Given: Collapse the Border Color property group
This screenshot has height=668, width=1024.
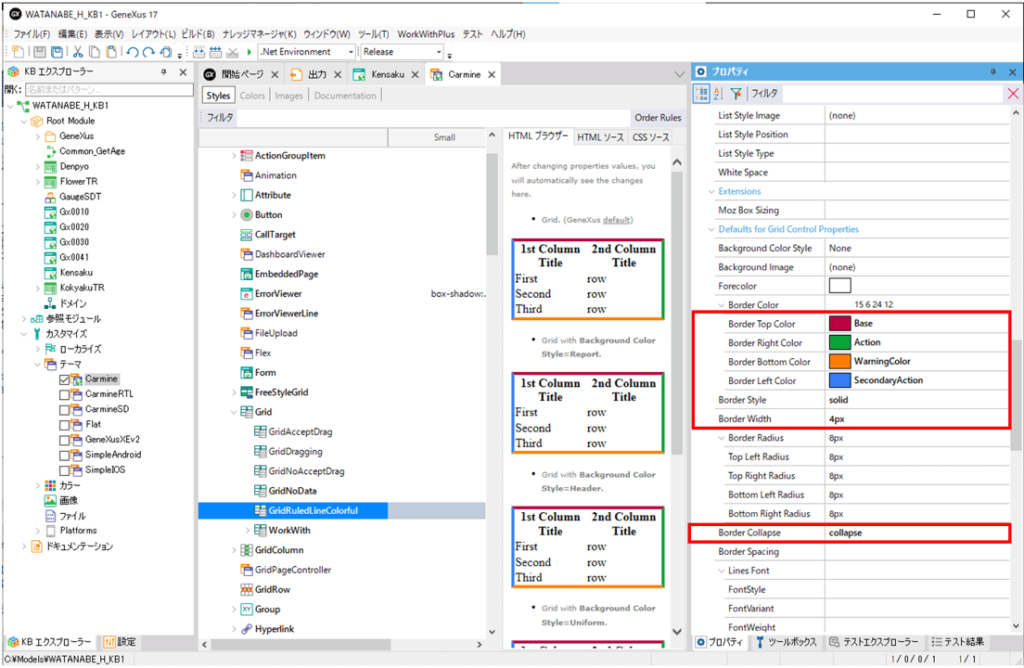Looking at the screenshot, I should pos(722,305).
